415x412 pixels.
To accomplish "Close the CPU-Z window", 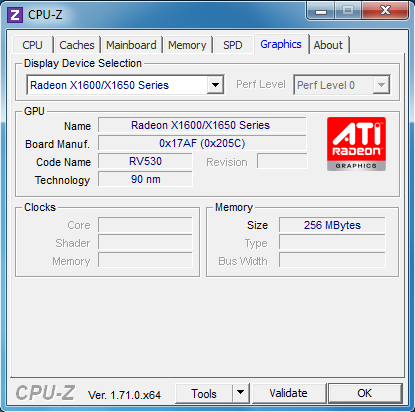I will (385, 11).
